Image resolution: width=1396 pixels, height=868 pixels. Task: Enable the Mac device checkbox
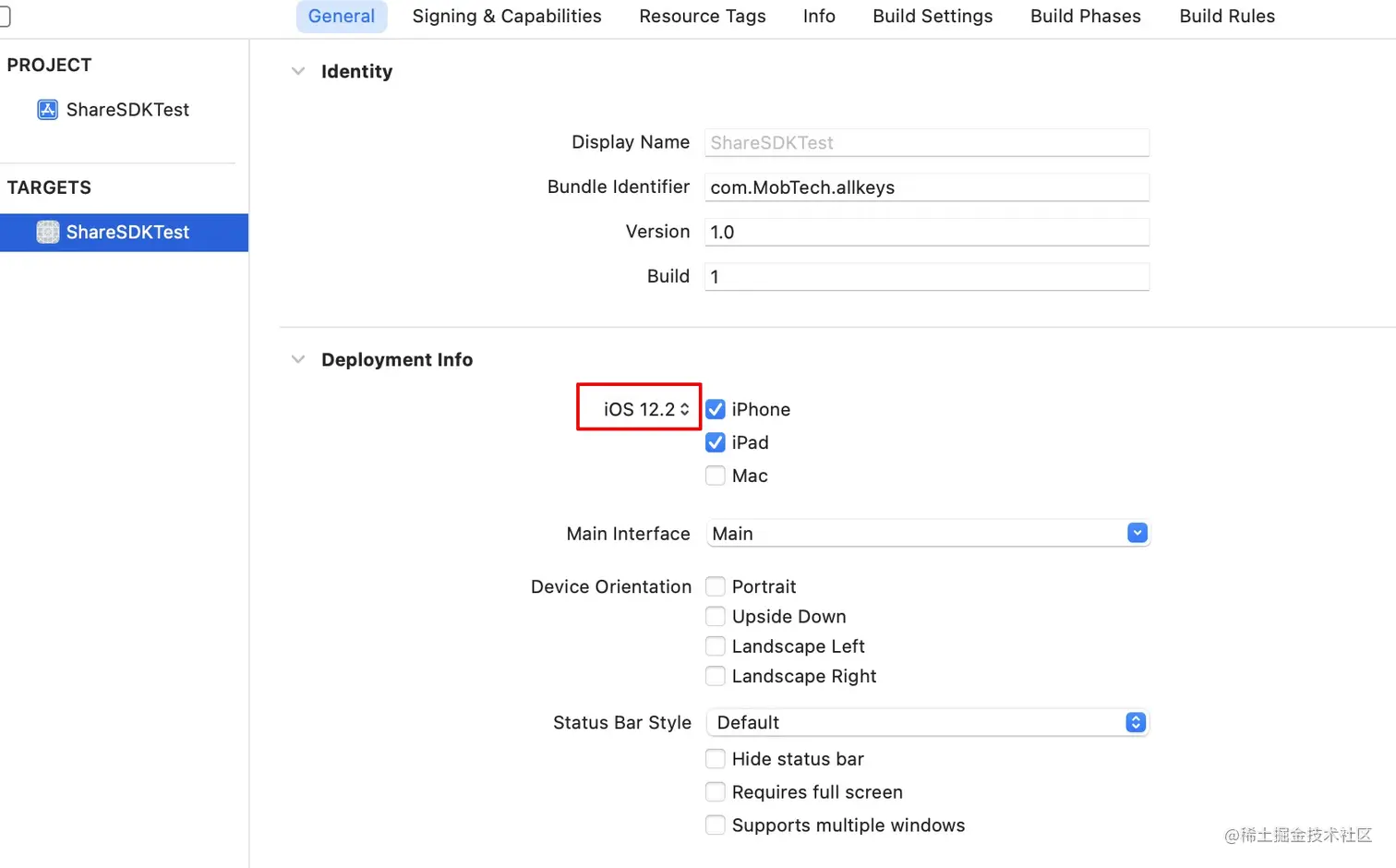(716, 476)
